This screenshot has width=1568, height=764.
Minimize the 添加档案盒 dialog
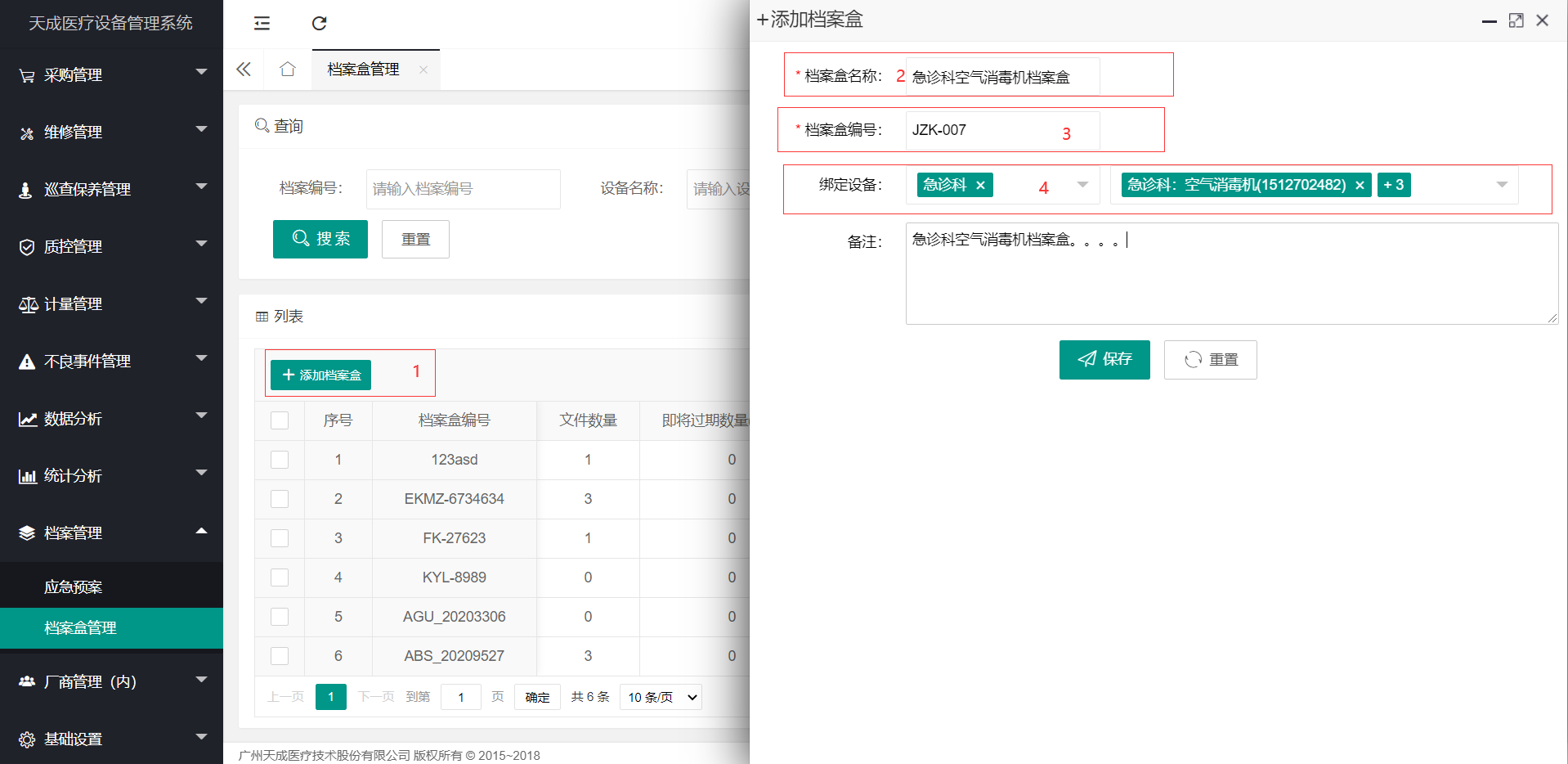pyautogui.click(x=1490, y=21)
